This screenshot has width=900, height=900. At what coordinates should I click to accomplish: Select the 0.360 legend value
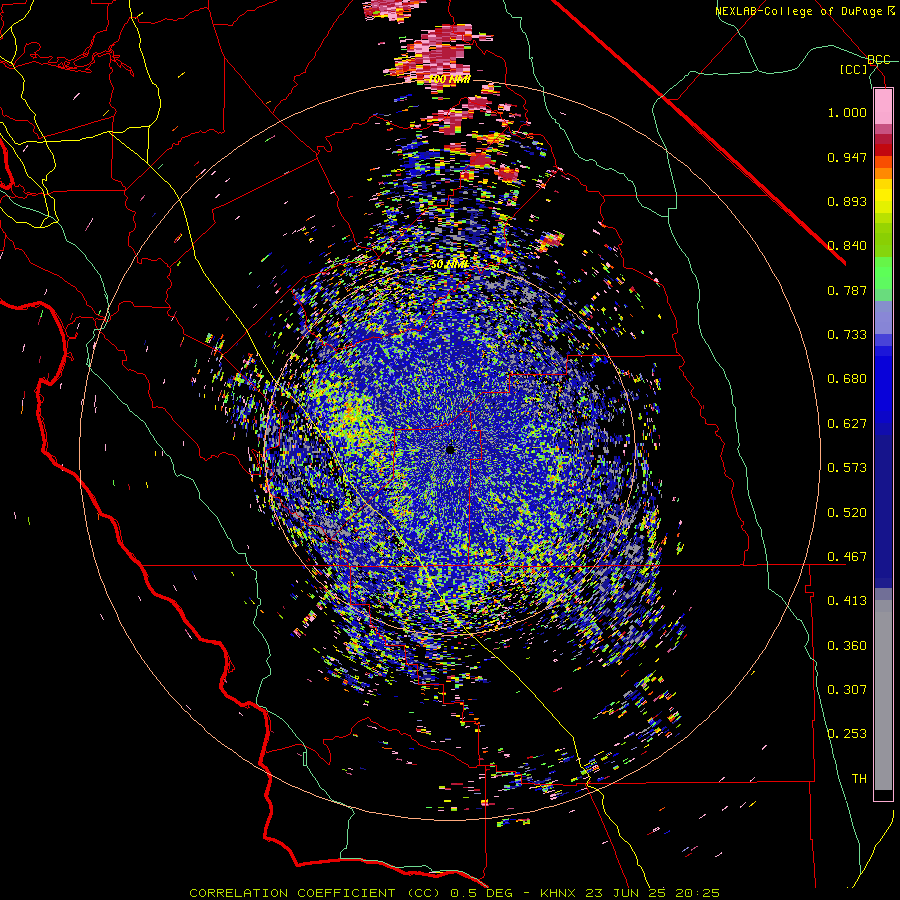[847, 646]
